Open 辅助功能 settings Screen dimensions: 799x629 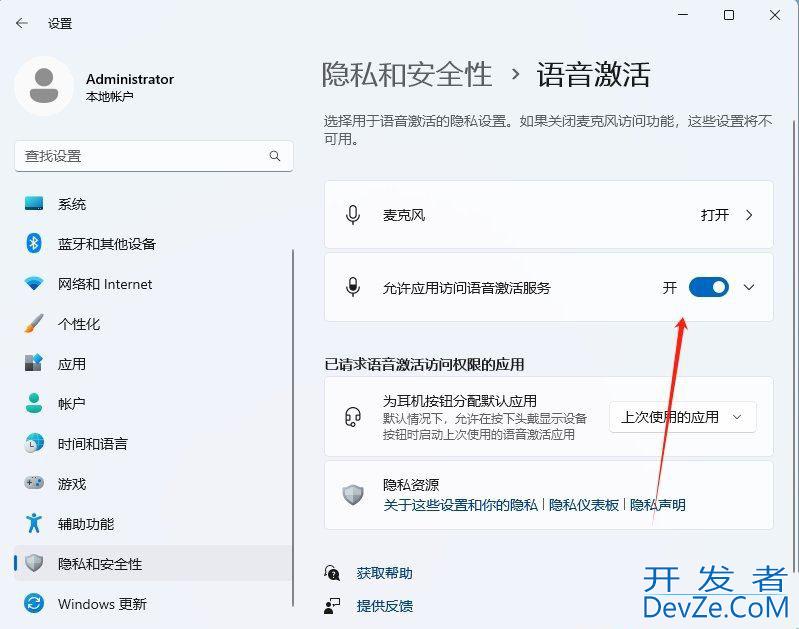pos(153,522)
